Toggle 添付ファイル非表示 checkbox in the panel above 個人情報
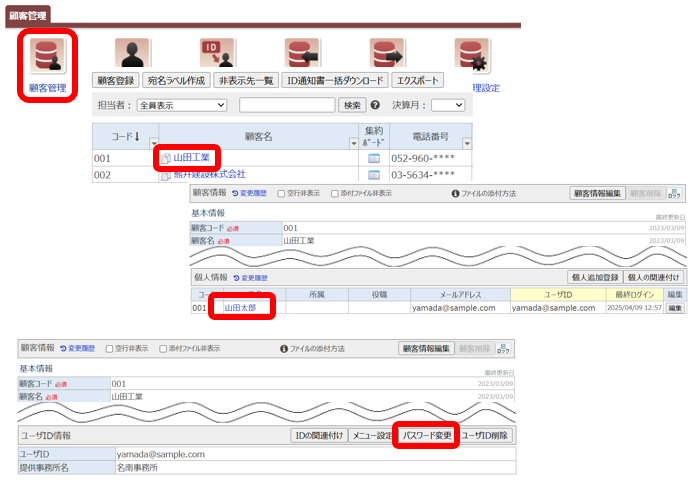This screenshot has width=699, height=488. pos(335,193)
